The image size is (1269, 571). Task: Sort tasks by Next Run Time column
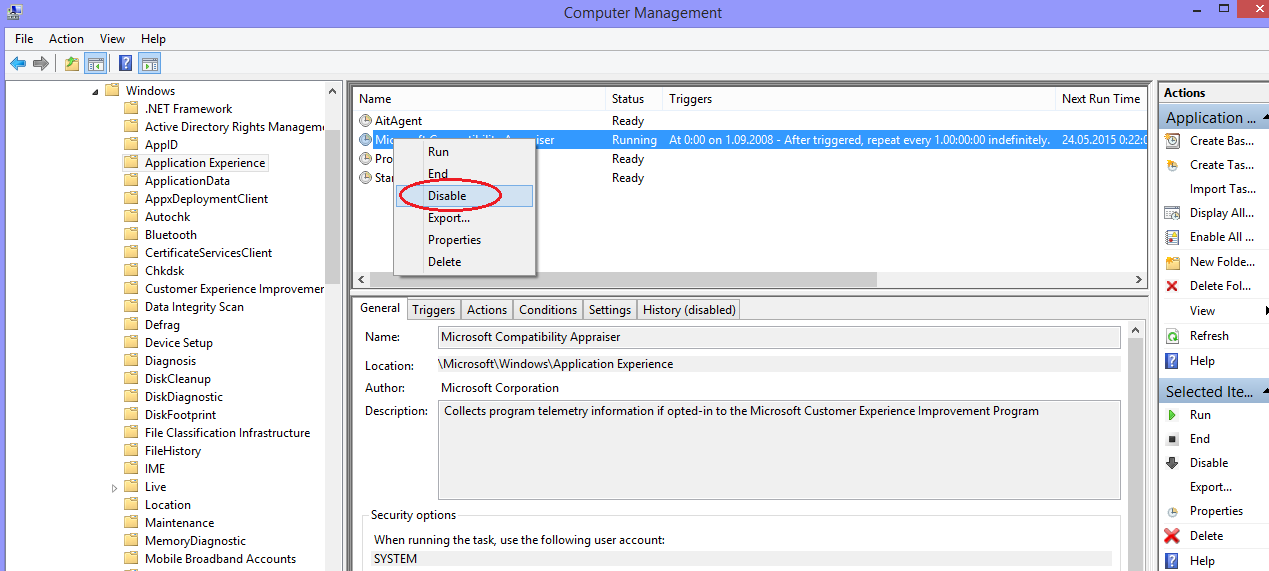pos(1100,99)
